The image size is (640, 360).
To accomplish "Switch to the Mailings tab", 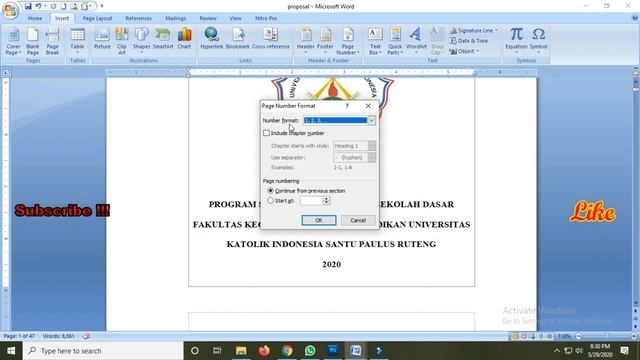I will (x=176, y=18).
